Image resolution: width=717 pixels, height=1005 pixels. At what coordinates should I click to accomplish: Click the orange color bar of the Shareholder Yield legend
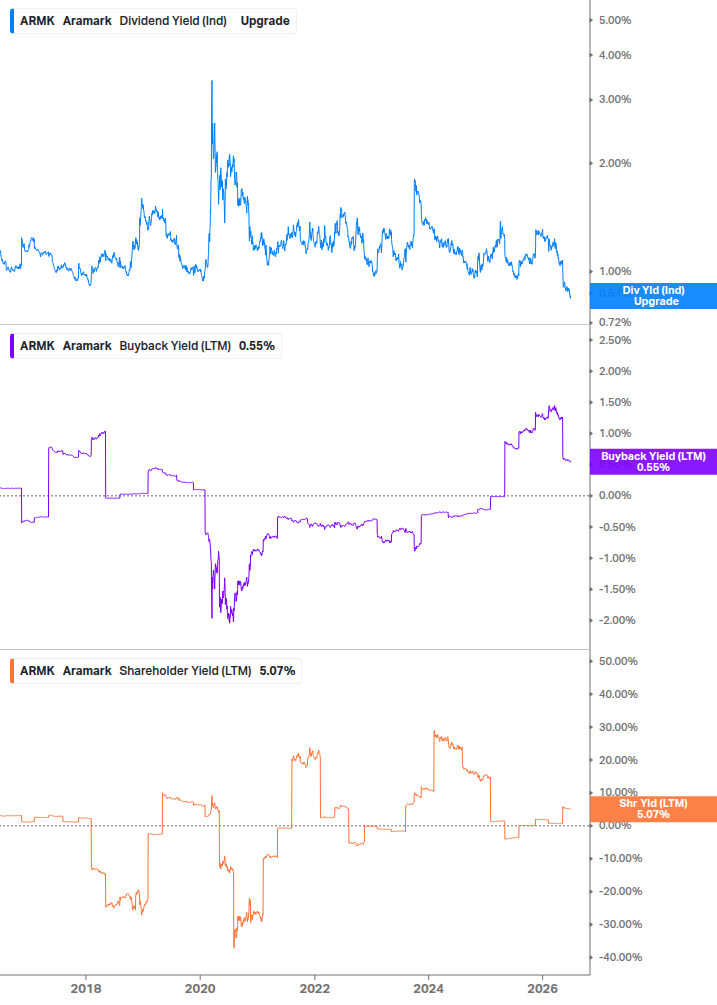[x=12, y=671]
